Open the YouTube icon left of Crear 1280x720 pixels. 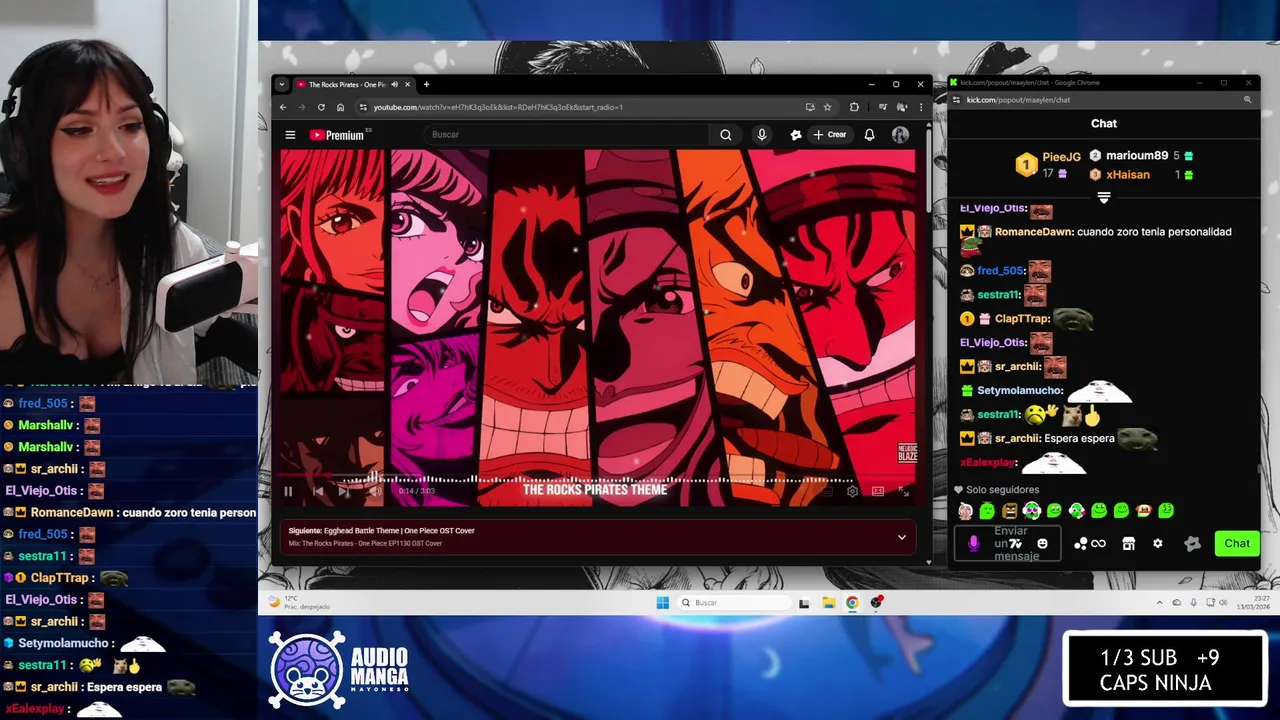coord(796,135)
